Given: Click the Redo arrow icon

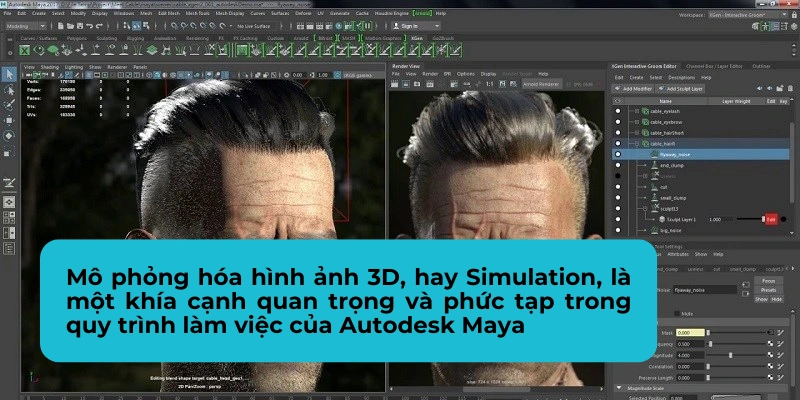Looking at the screenshot, I should pyautogui.click(x=99, y=26).
